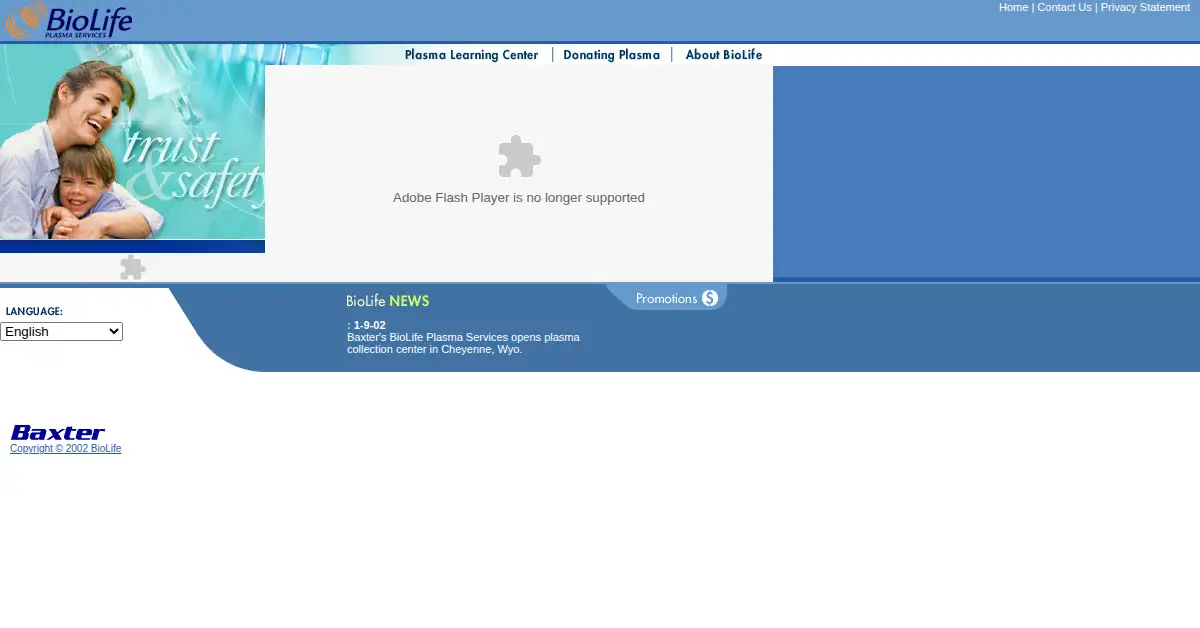Open the language dropdown set to English
Screen dimensions: 1200x628
coord(61,331)
